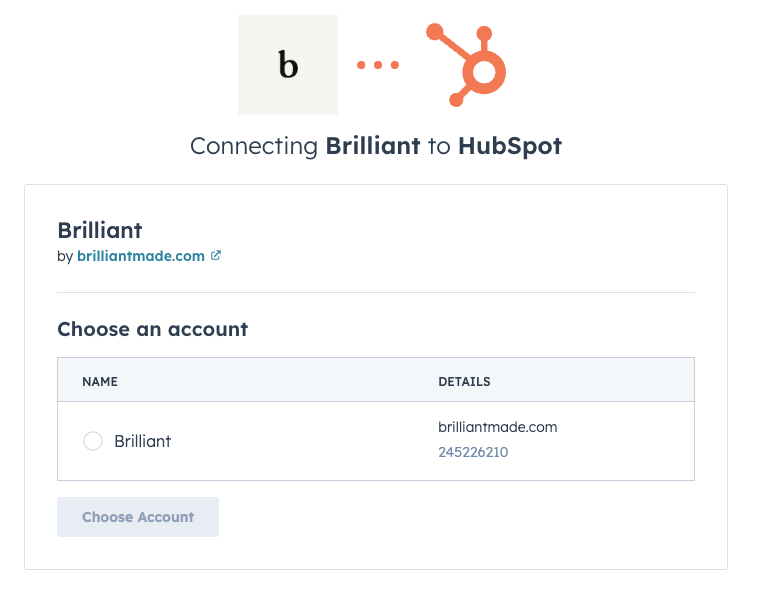This screenshot has width=767, height=589.
Task: Click the orange three-dot connector
Action: (x=378, y=65)
